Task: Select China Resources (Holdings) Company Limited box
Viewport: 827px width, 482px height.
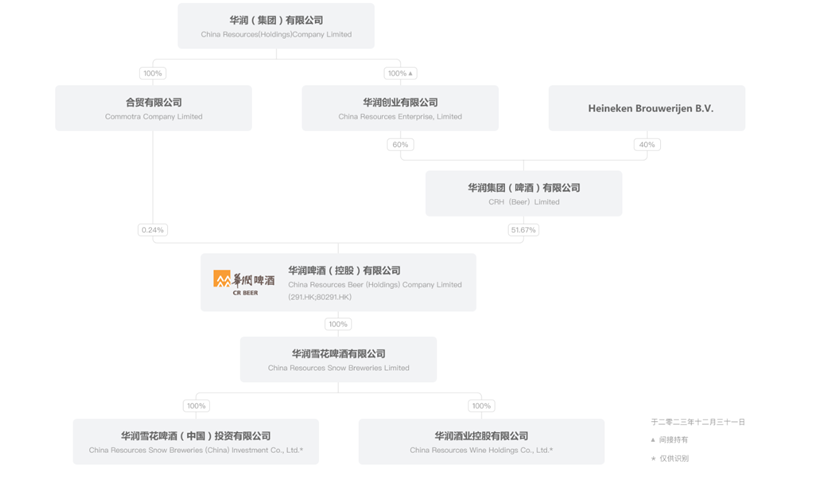Action: click(x=276, y=26)
